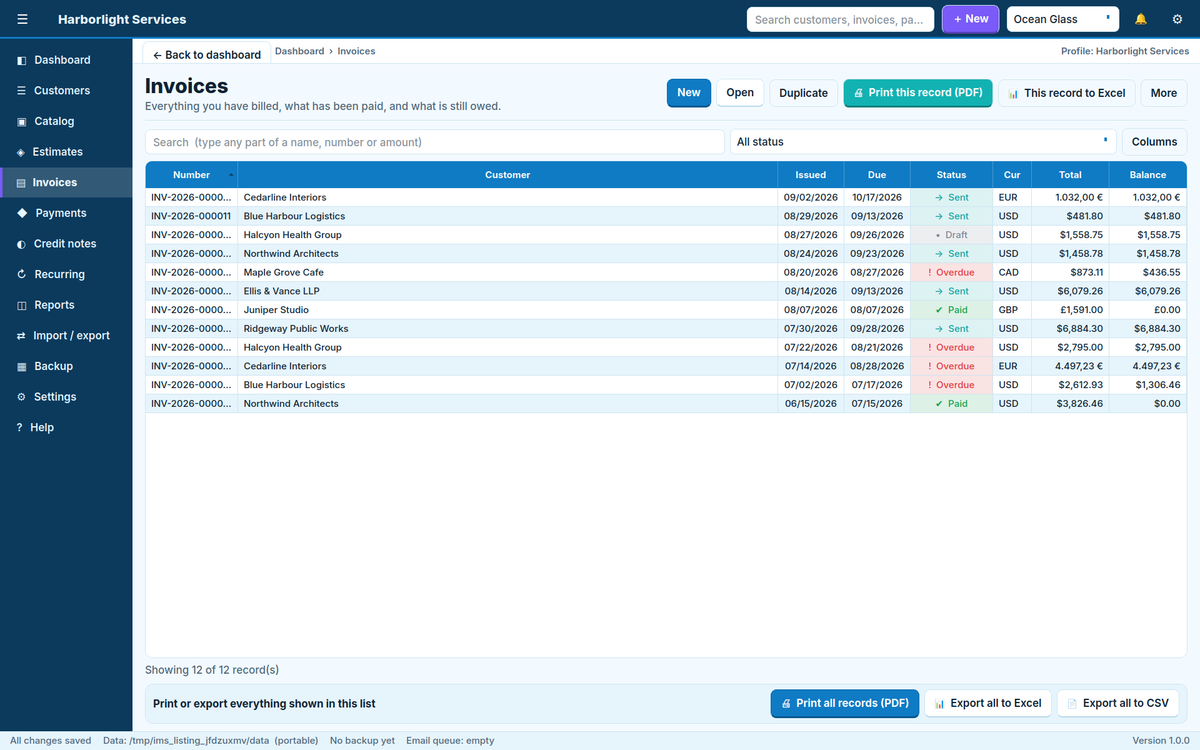Click the Estimates sidebar icon
The image size is (1200, 750).
pyautogui.click(x=22, y=152)
